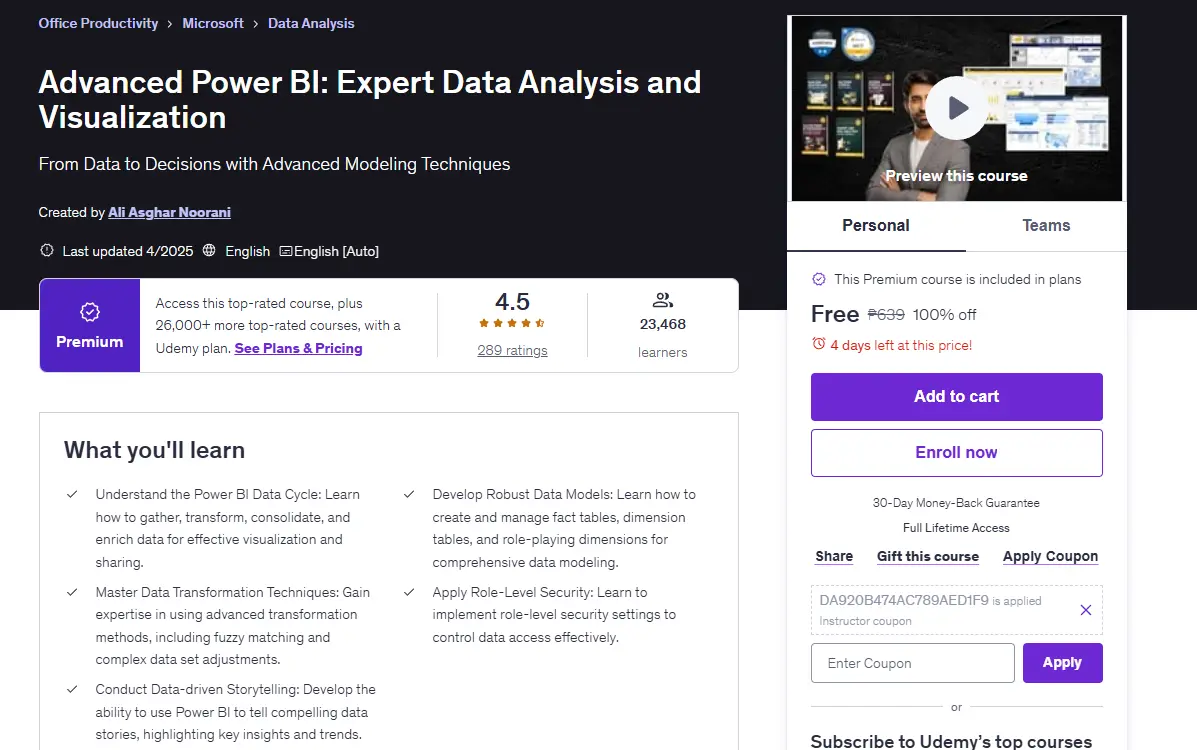Open Office Productivity breadcrumb
The width and height of the screenshot is (1197, 750).
coord(98,23)
